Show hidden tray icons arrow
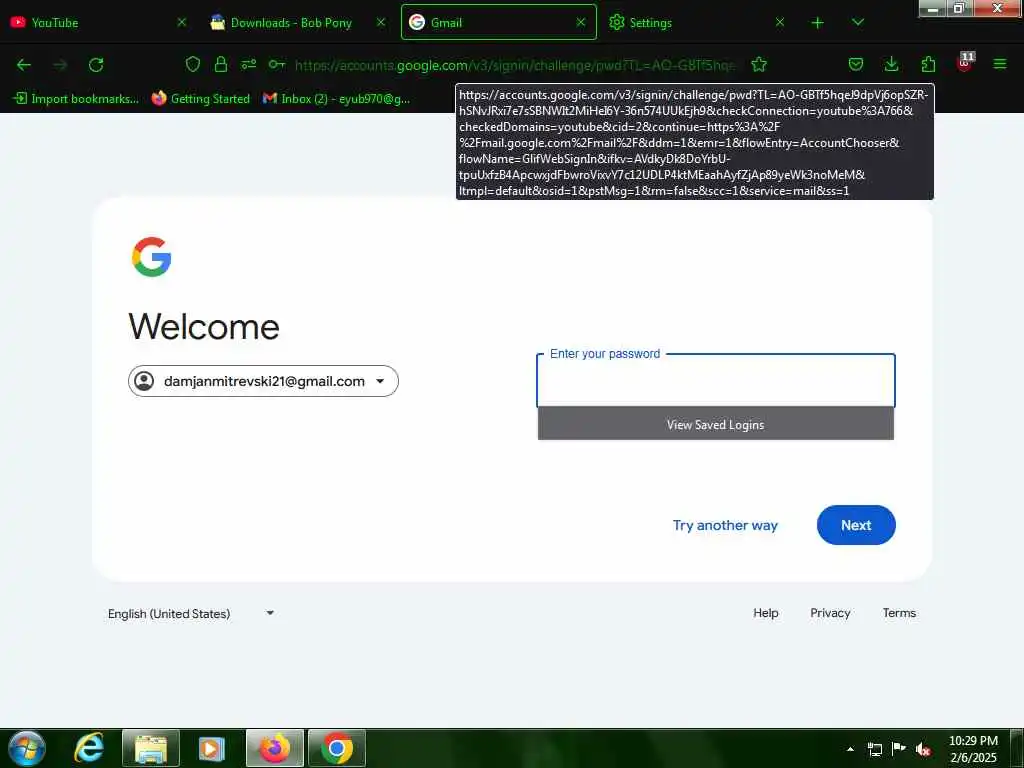The width and height of the screenshot is (1024, 768). tap(850, 749)
